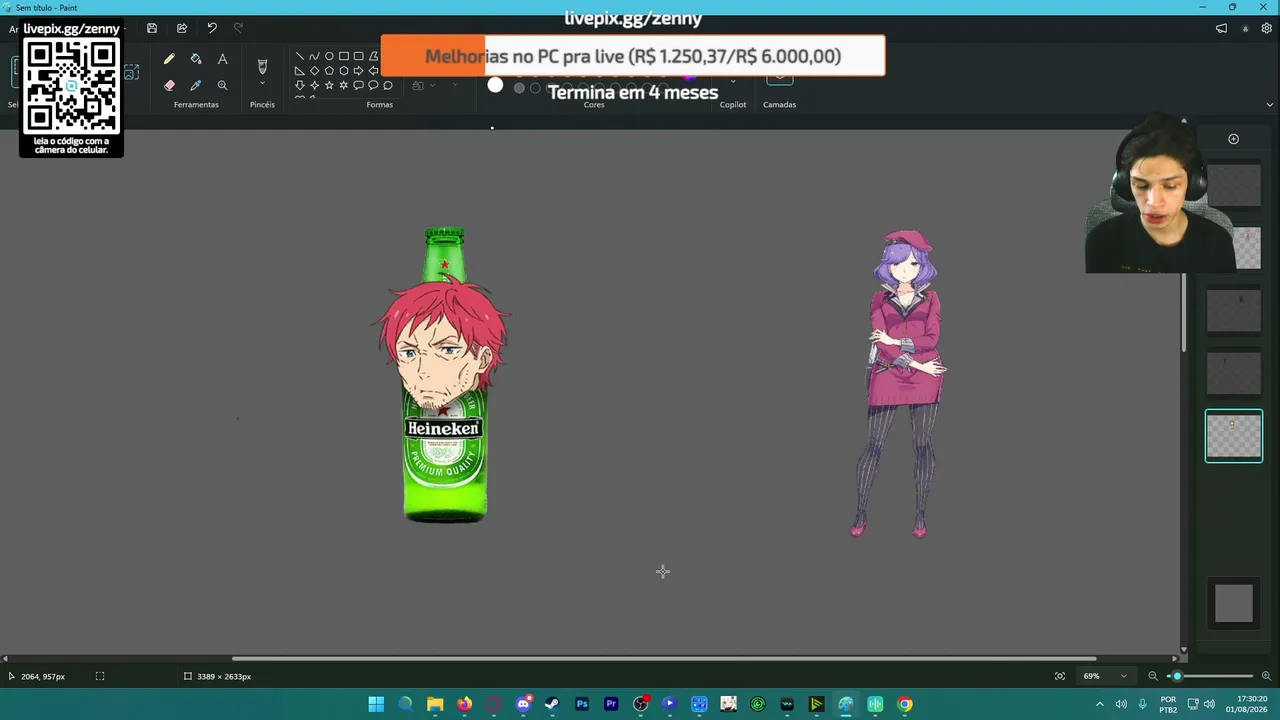Select the top layer thumbnail
This screenshot has height=720, width=1280.
[x=1233, y=186]
